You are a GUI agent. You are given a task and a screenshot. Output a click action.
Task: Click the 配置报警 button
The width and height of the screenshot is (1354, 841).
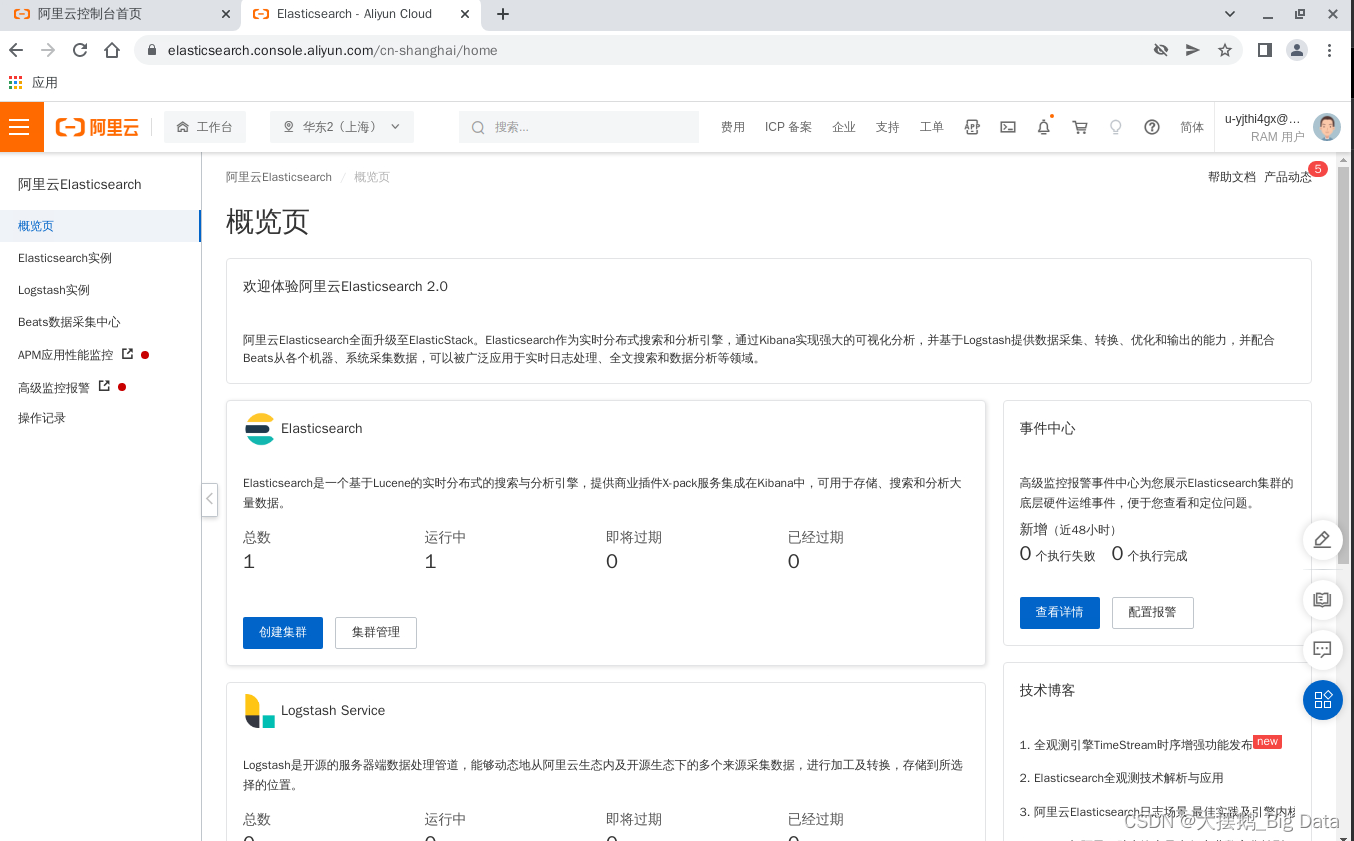tap(1152, 612)
